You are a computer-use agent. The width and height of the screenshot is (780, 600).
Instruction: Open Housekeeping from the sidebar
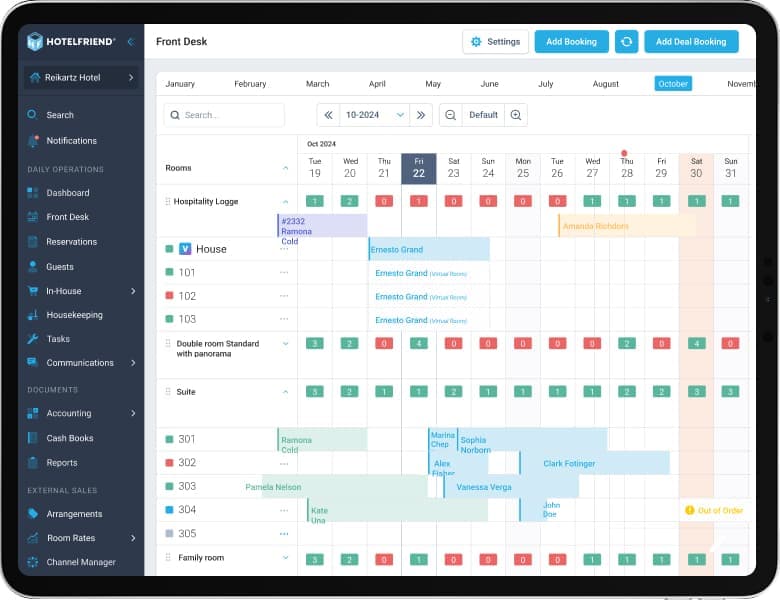75,315
